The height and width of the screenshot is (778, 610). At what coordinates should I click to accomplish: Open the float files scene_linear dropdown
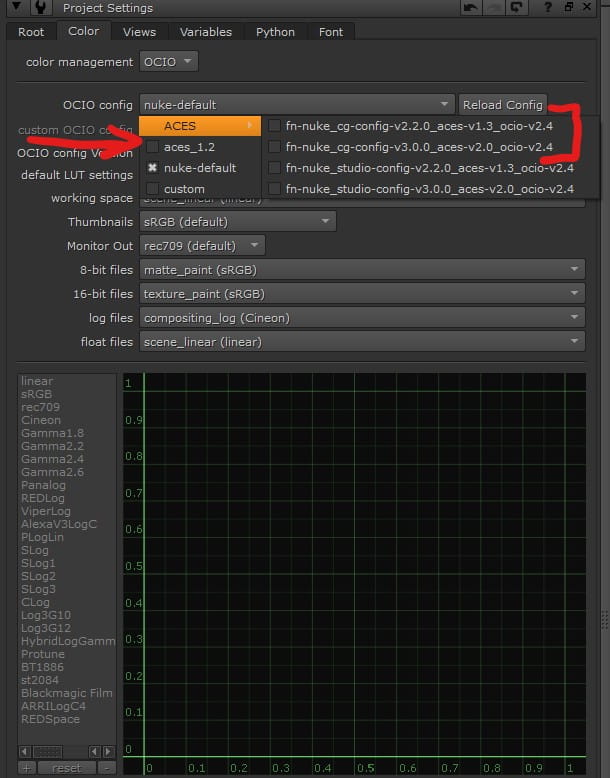pyautogui.click(x=362, y=341)
